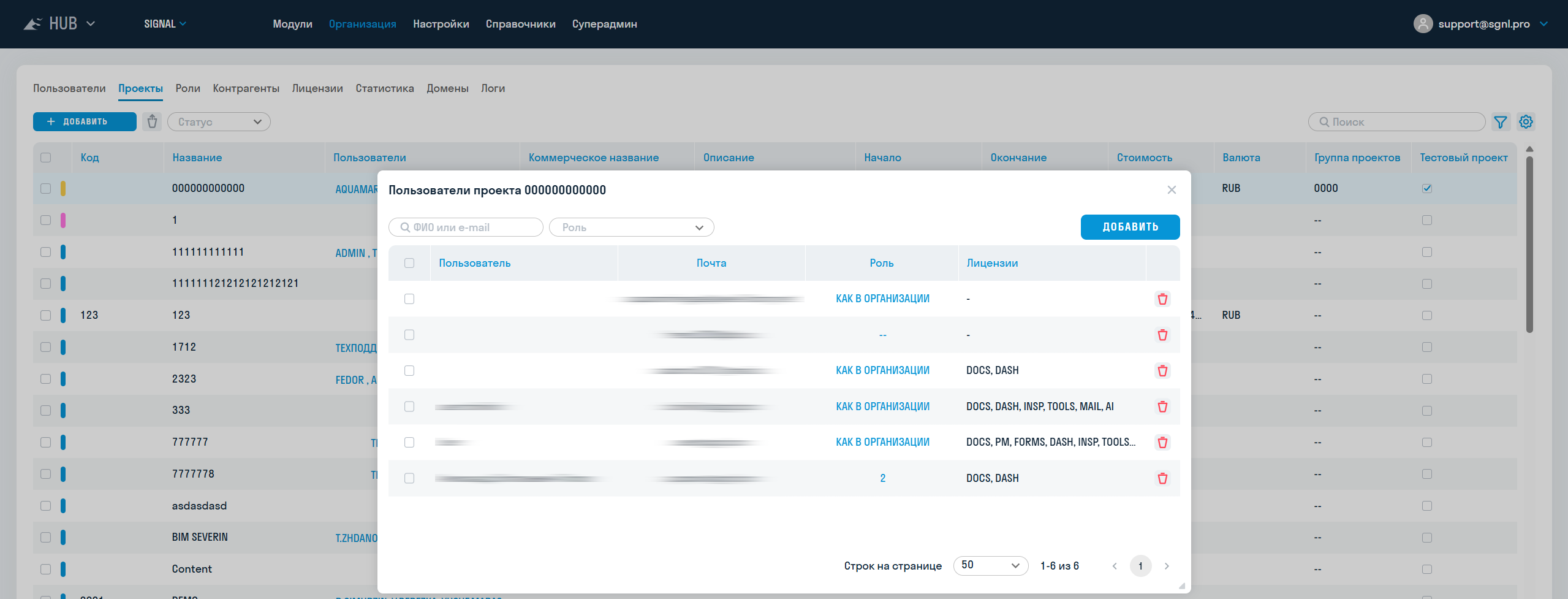Select checkbox for project asdasdasd

coord(45,506)
